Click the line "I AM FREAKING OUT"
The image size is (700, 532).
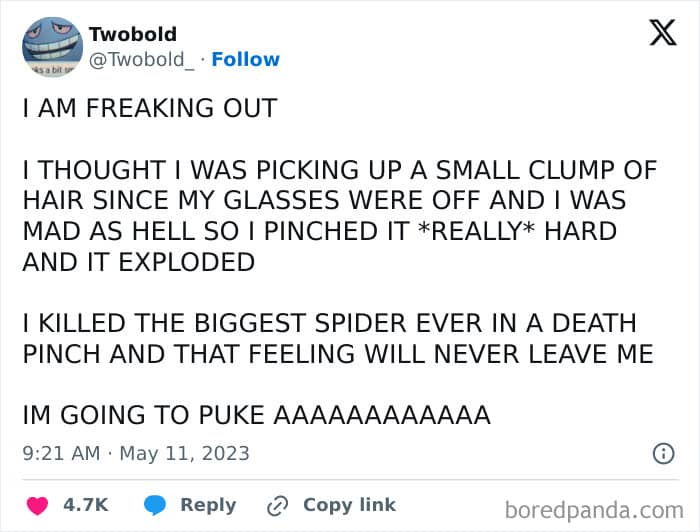pyautogui.click(x=150, y=108)
